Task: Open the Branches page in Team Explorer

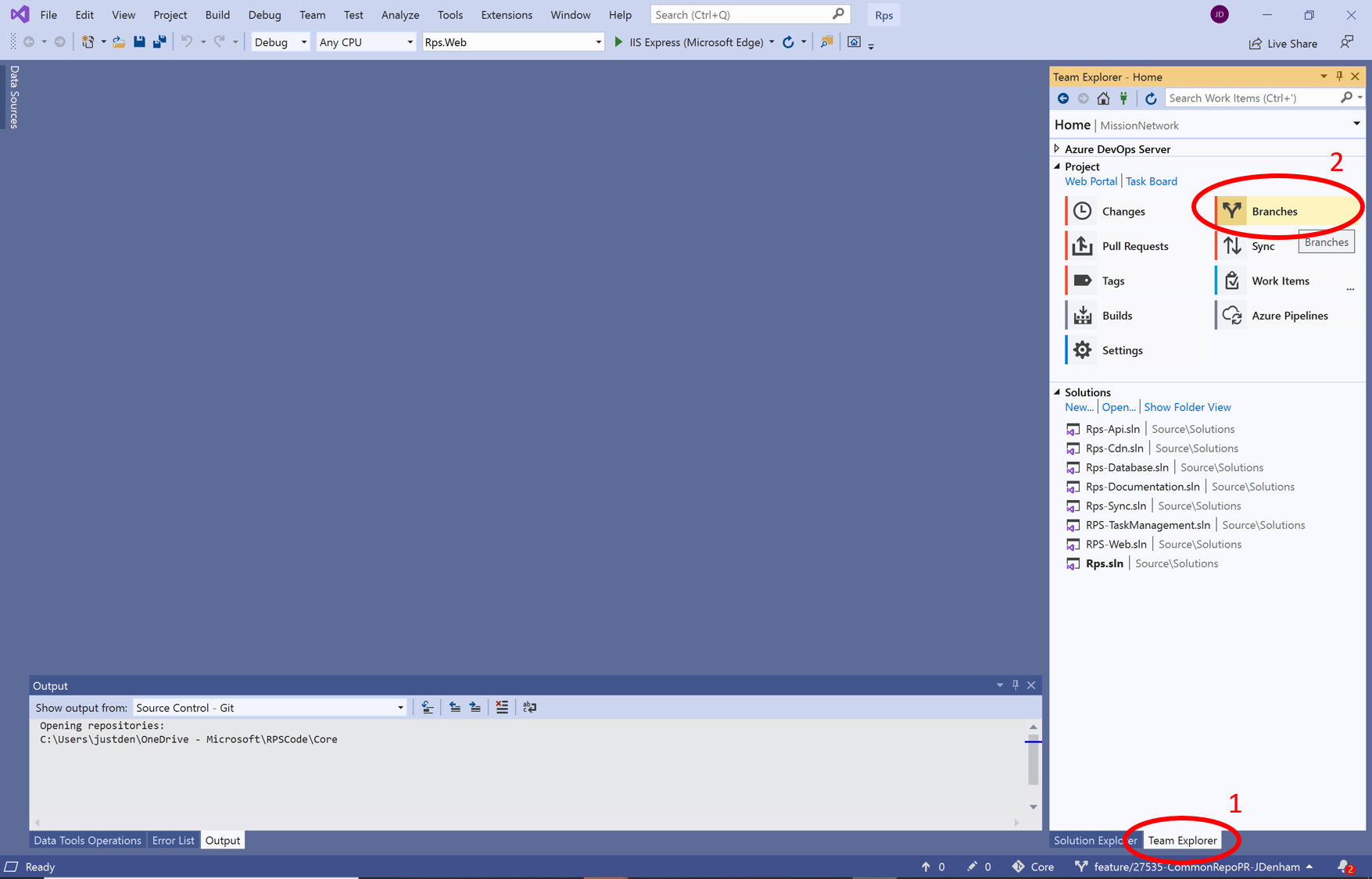Action: pos(1273,211)
